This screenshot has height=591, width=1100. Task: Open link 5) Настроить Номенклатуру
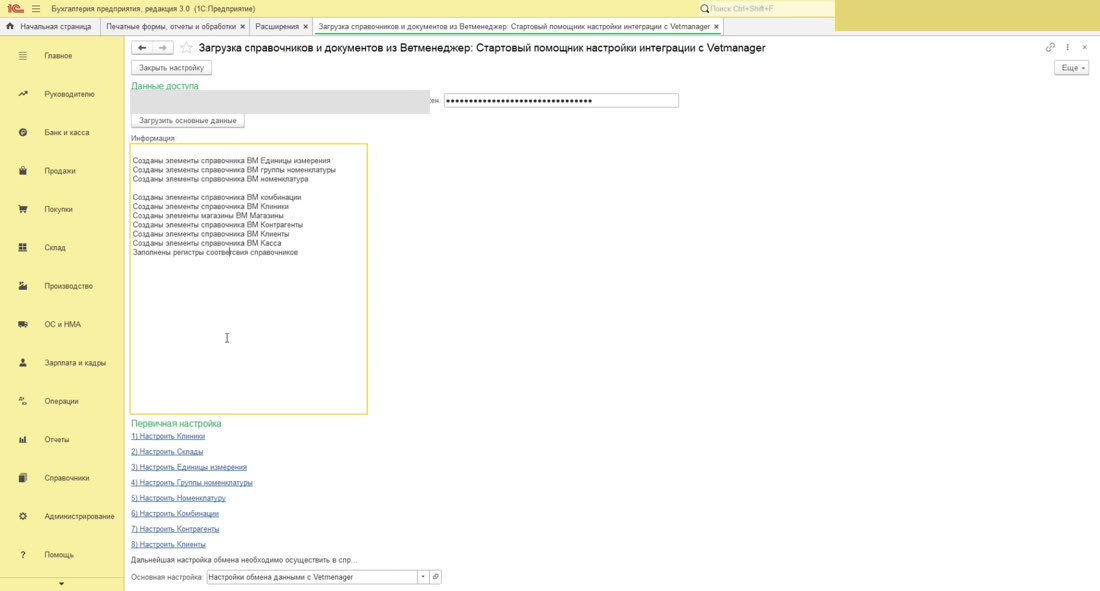[178, 498]
